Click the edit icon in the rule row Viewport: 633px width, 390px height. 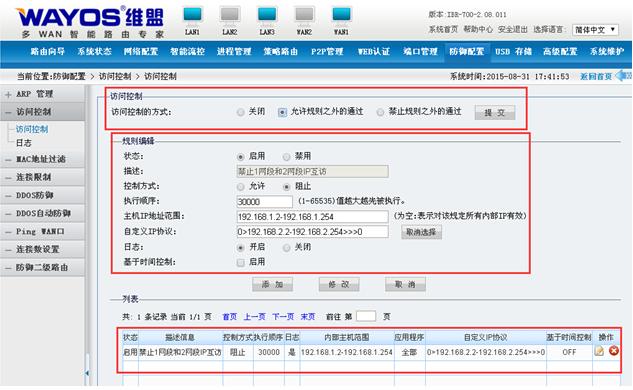click(599, 351)
